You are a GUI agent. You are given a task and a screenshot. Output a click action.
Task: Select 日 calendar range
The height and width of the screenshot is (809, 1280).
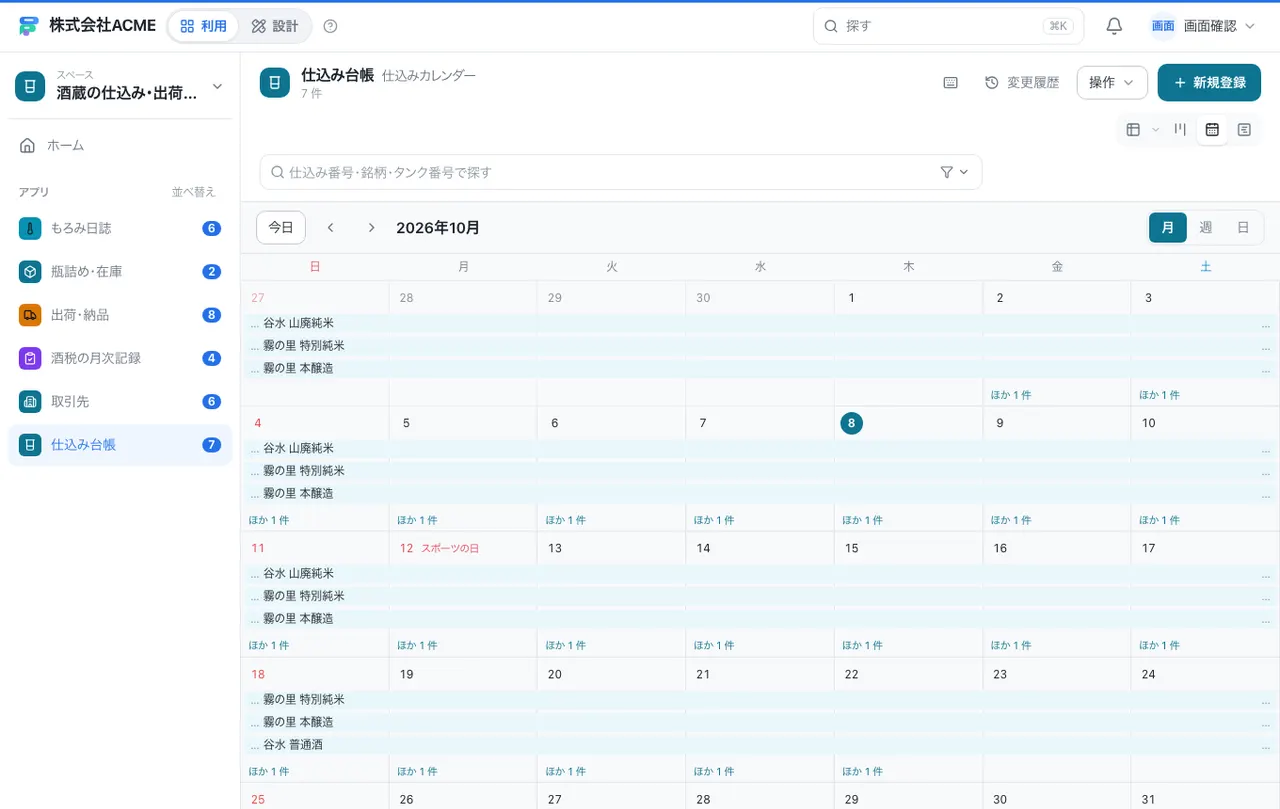[x=1243, y=228]
